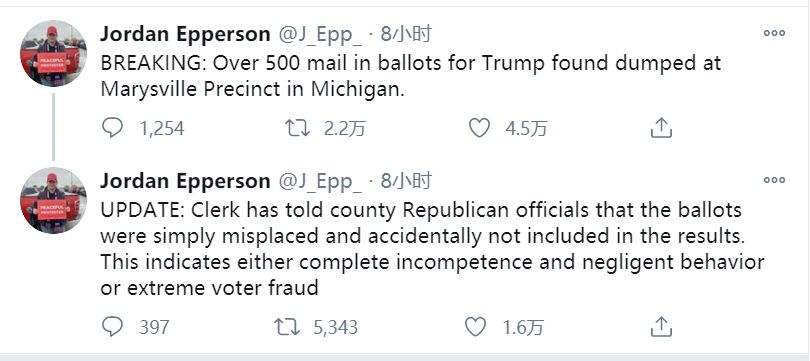Reply to the BREAKING ballots tweet
This screenshot has height=361, width=810.
coord(112,128)
